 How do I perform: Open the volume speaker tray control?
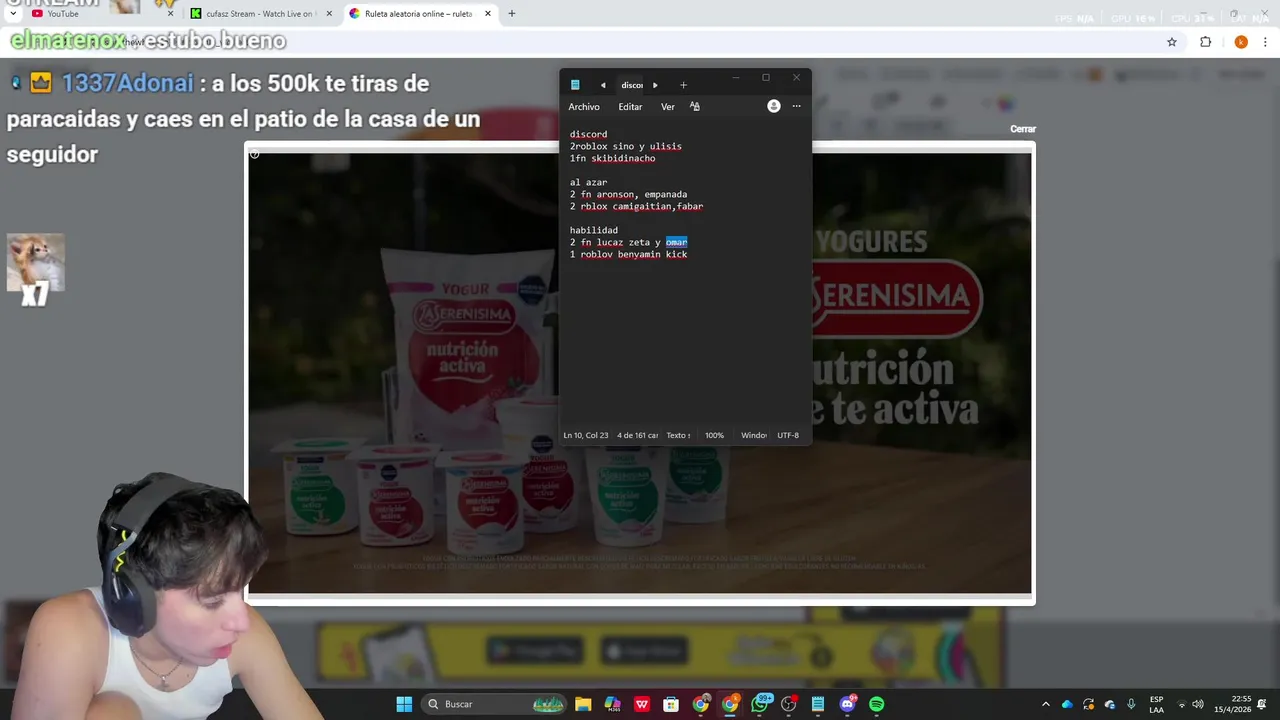1198,704
